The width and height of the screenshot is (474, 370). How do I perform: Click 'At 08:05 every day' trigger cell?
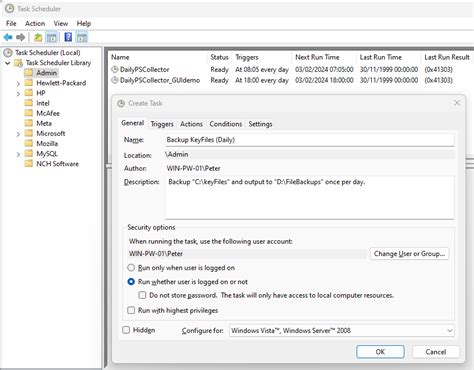(262, 70)
